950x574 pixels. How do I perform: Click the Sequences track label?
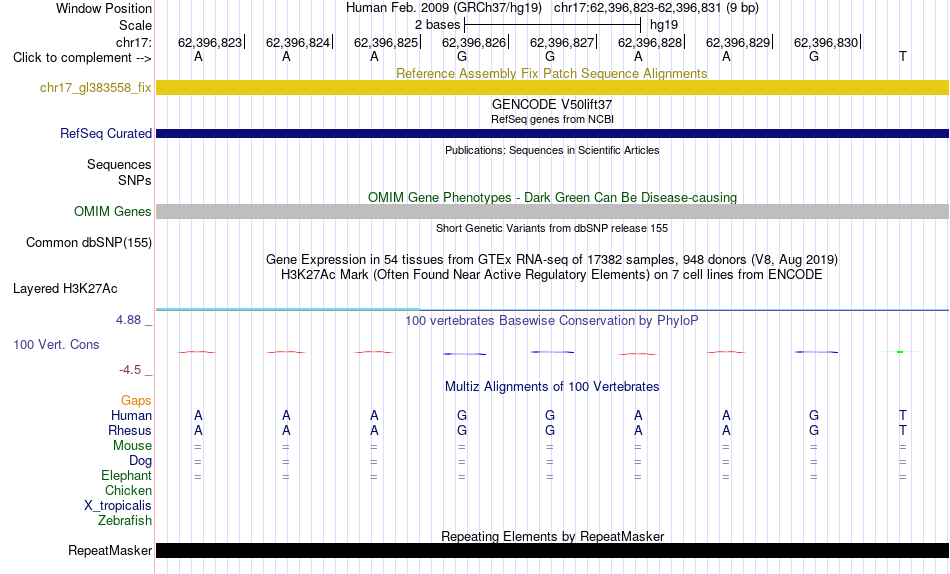(119, 165)
